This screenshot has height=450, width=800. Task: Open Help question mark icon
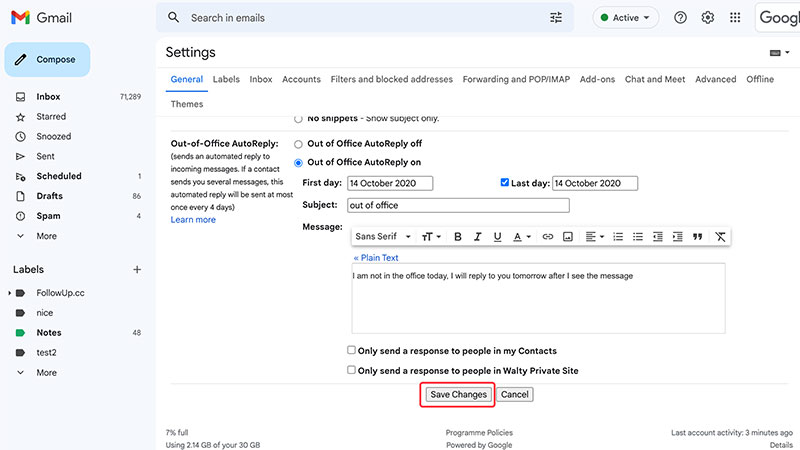pos(680,17)
